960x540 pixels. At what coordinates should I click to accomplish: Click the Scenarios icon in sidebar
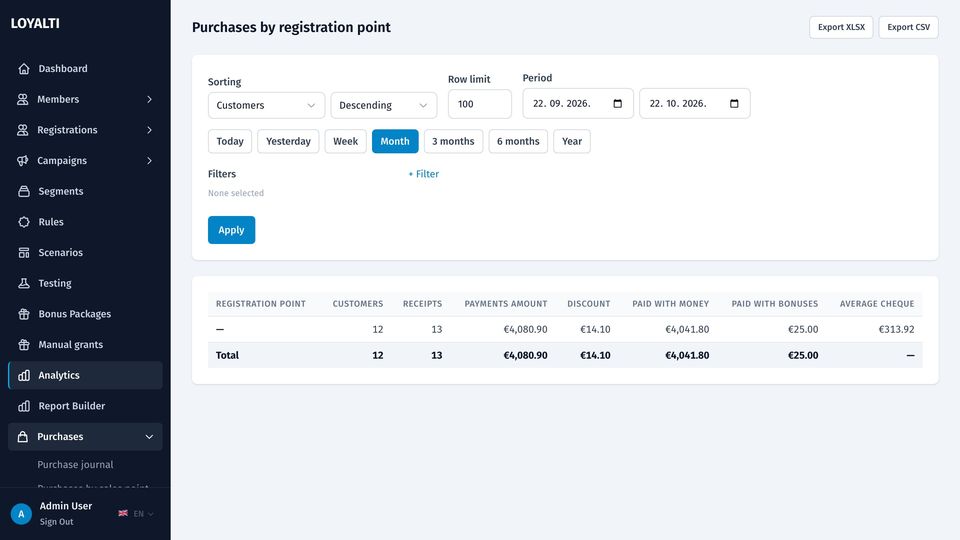24,252
